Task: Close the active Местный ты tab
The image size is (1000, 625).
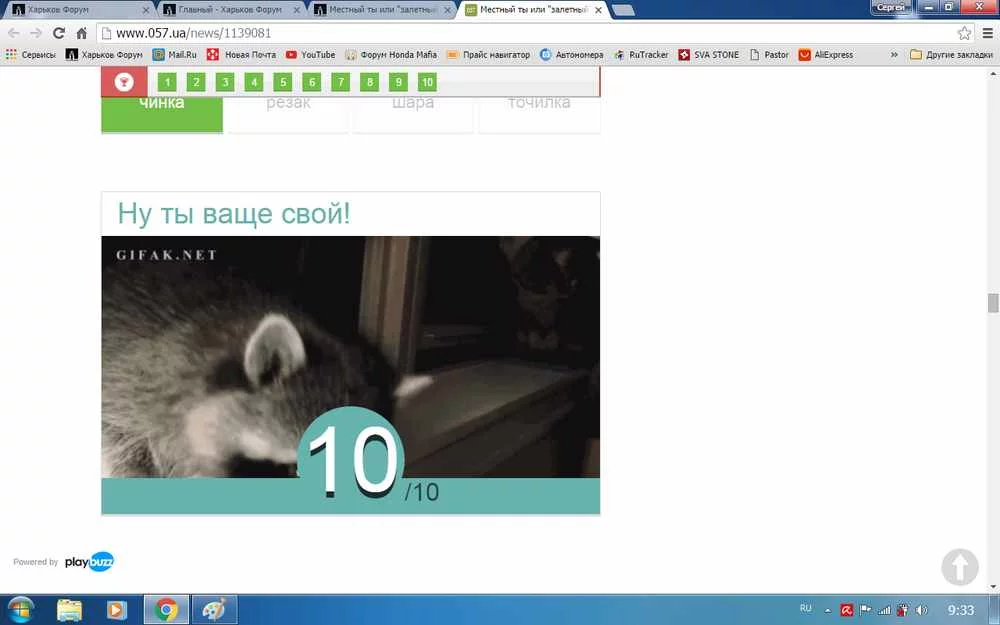Action: tap(598, 10)
